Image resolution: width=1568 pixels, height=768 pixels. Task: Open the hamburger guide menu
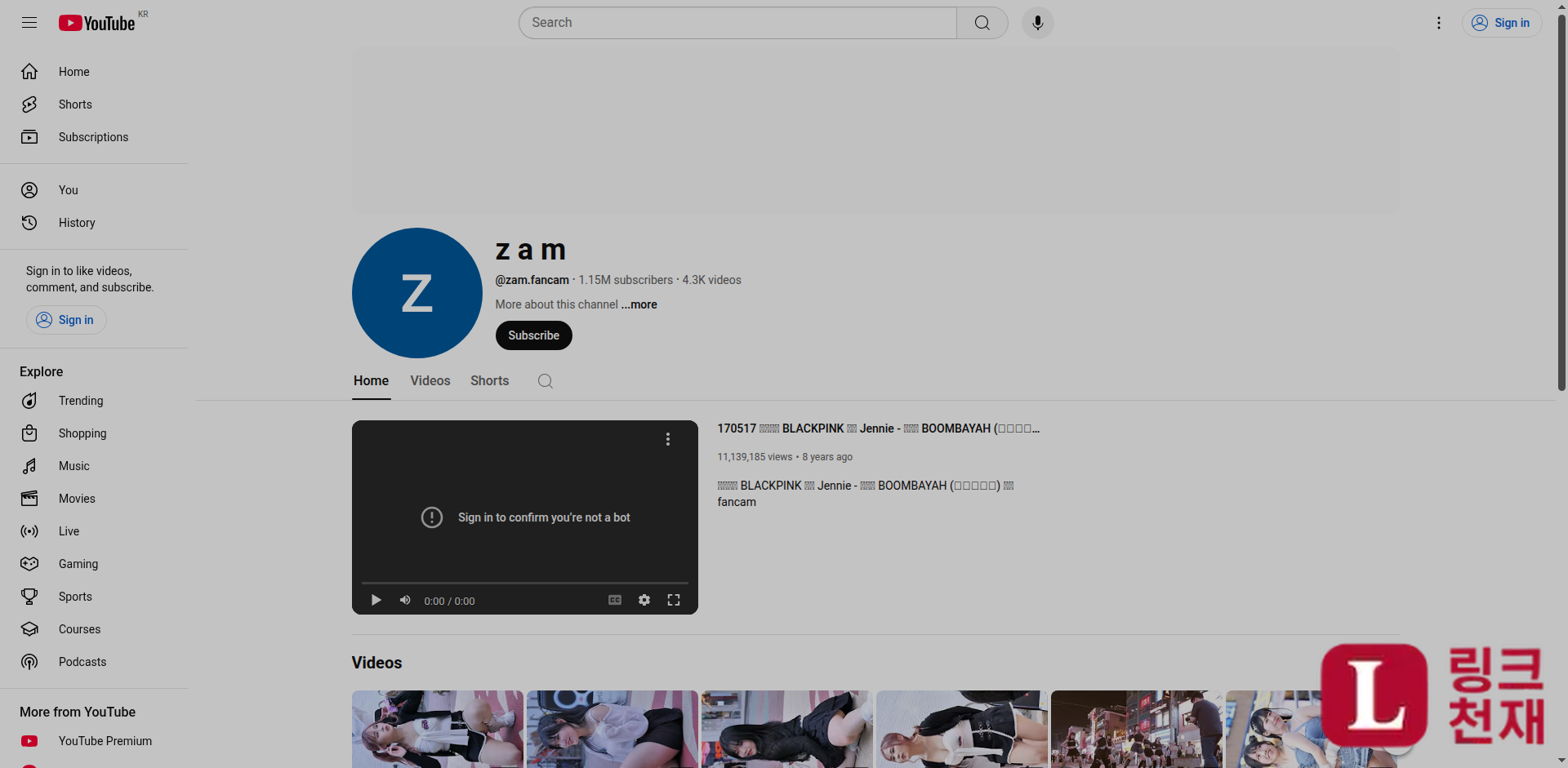29,23
